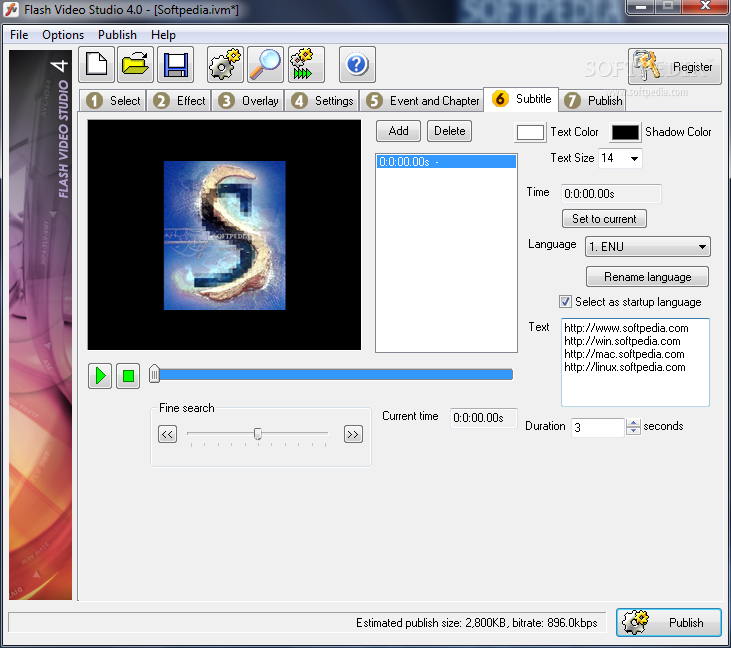Image resolution: width=731 pixels, height=648 pixels.
Task: Pick the black Shadow Color swatch
Action: point(625,132)
